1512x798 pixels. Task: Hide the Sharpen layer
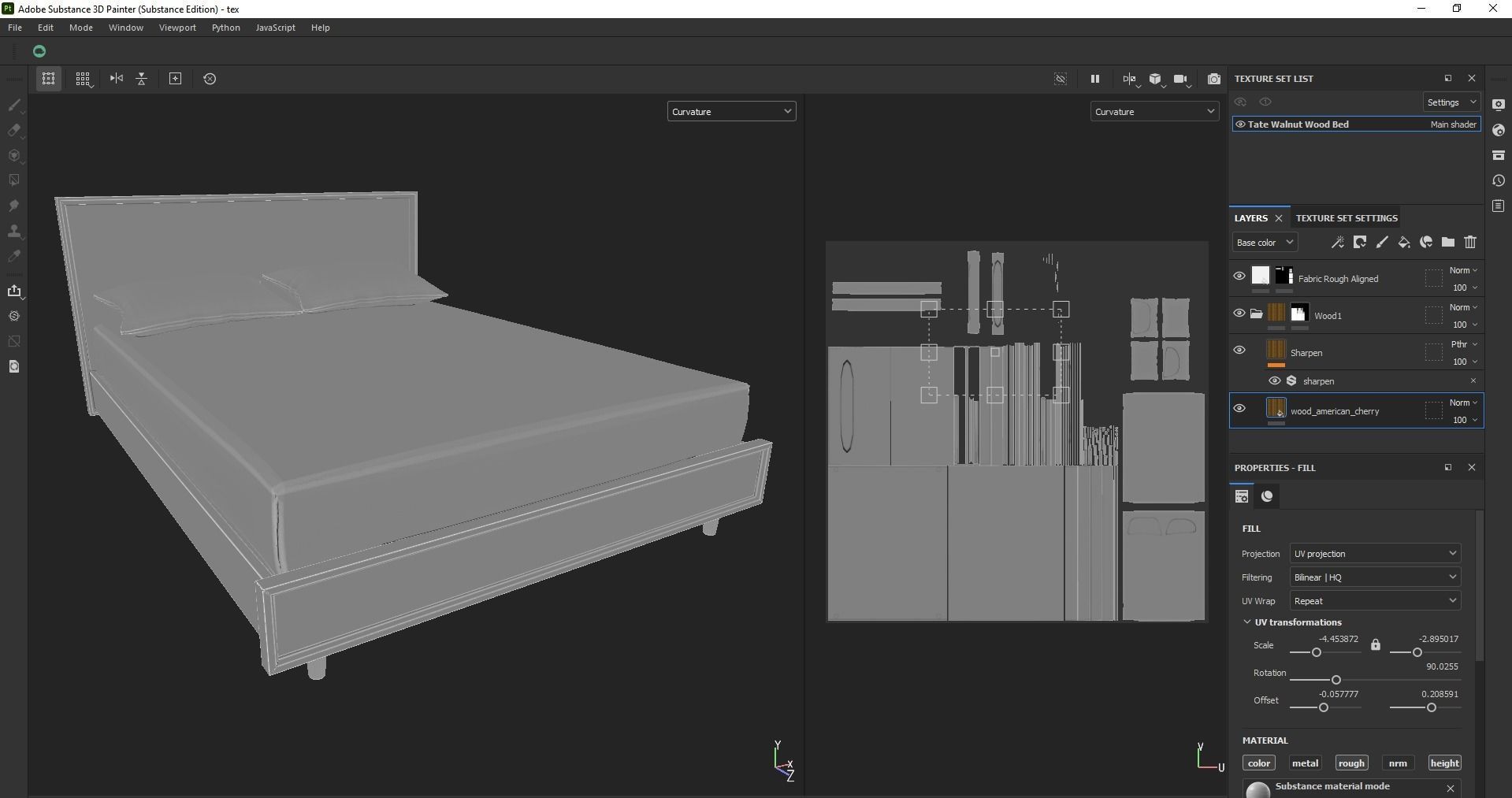coord(1239,350)
